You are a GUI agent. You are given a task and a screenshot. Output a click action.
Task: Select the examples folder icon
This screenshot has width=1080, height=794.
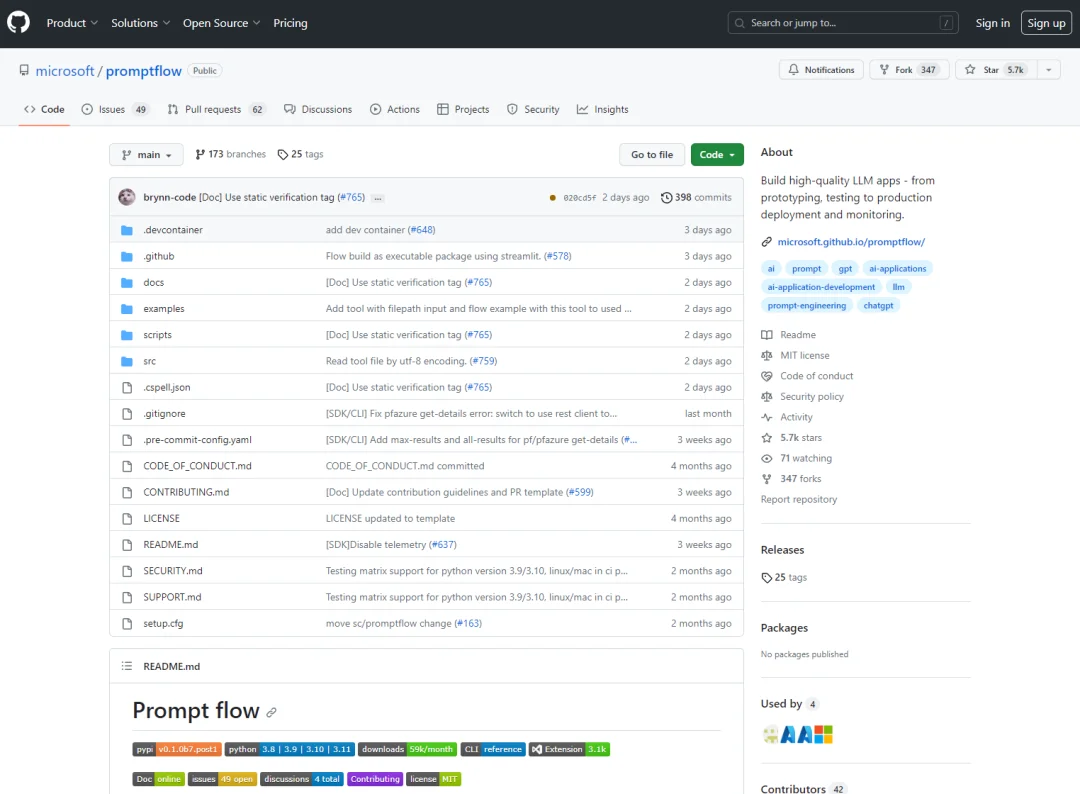127,309
